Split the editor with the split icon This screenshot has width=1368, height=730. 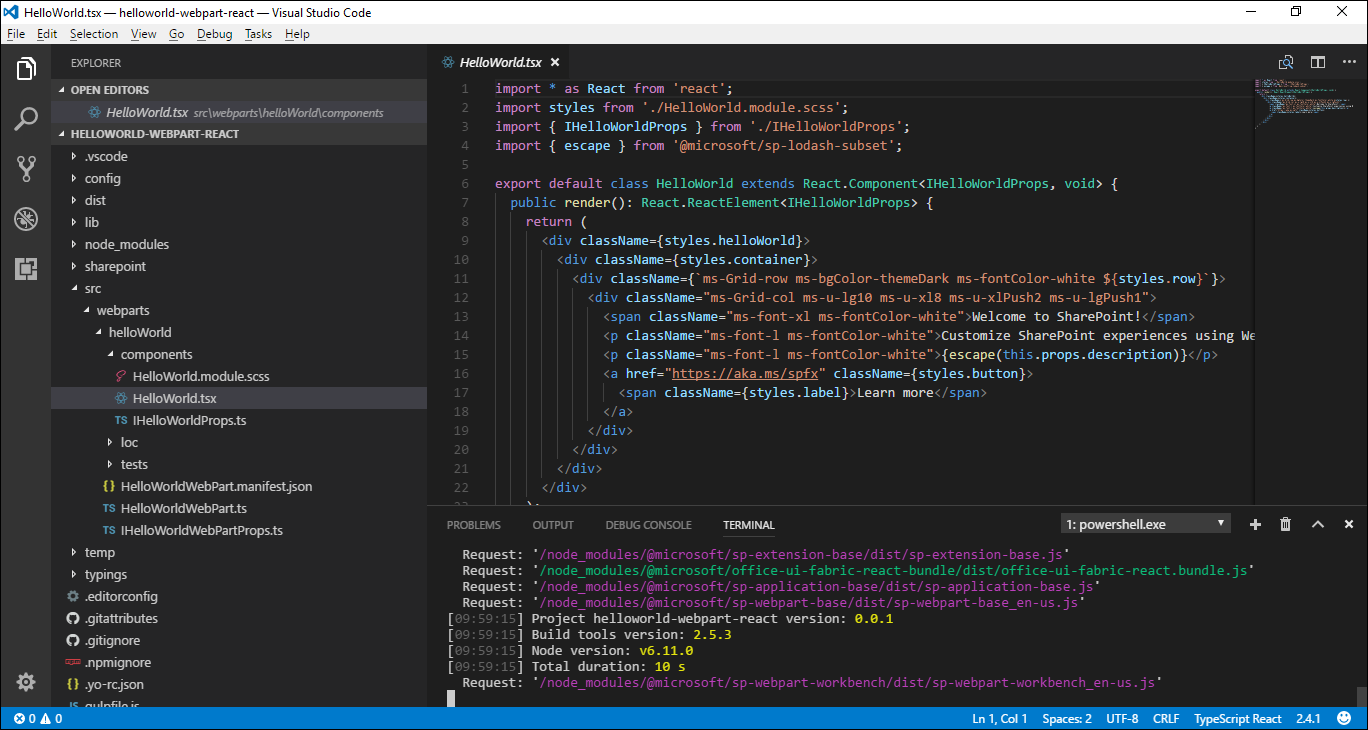click(x=1318, y=62)
